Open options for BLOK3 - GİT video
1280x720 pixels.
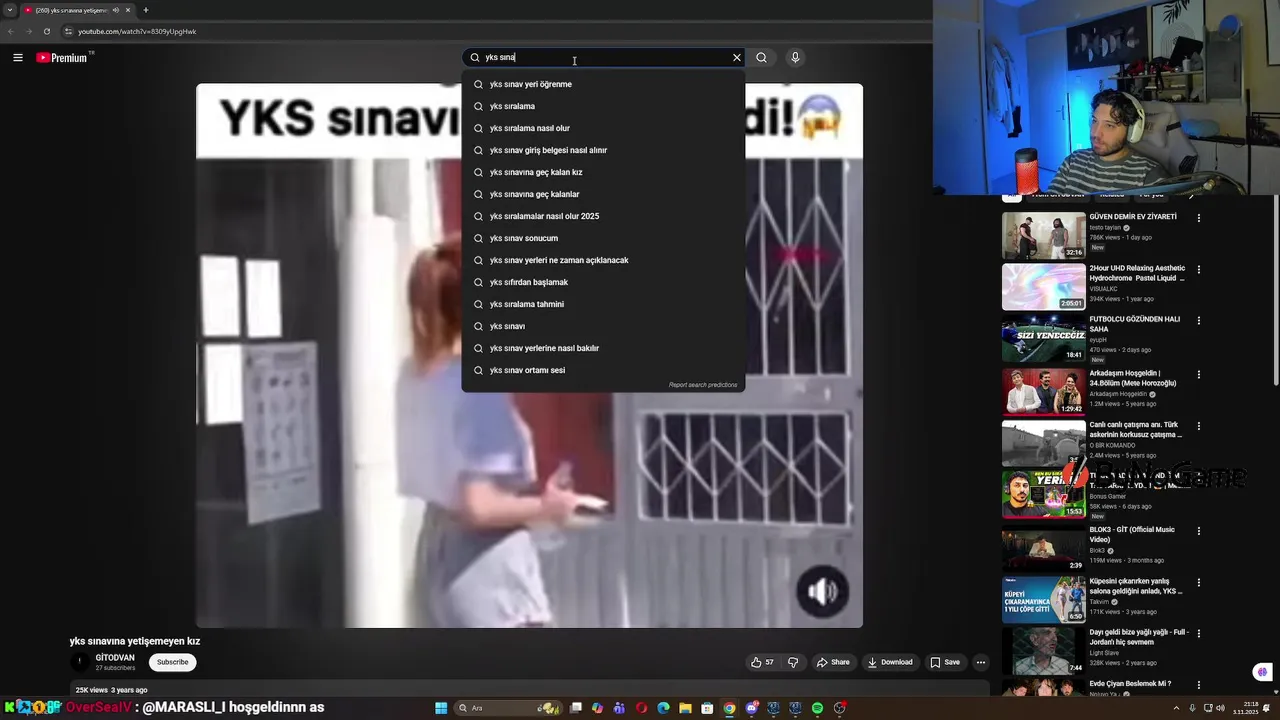(1199, 531)
